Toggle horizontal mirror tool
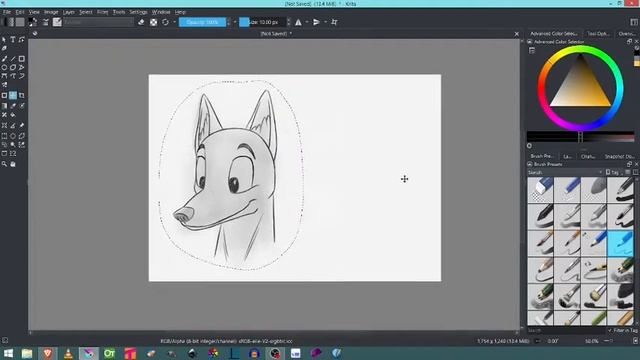The height and width of the screenshot is (360, 640). click(298, 22)
